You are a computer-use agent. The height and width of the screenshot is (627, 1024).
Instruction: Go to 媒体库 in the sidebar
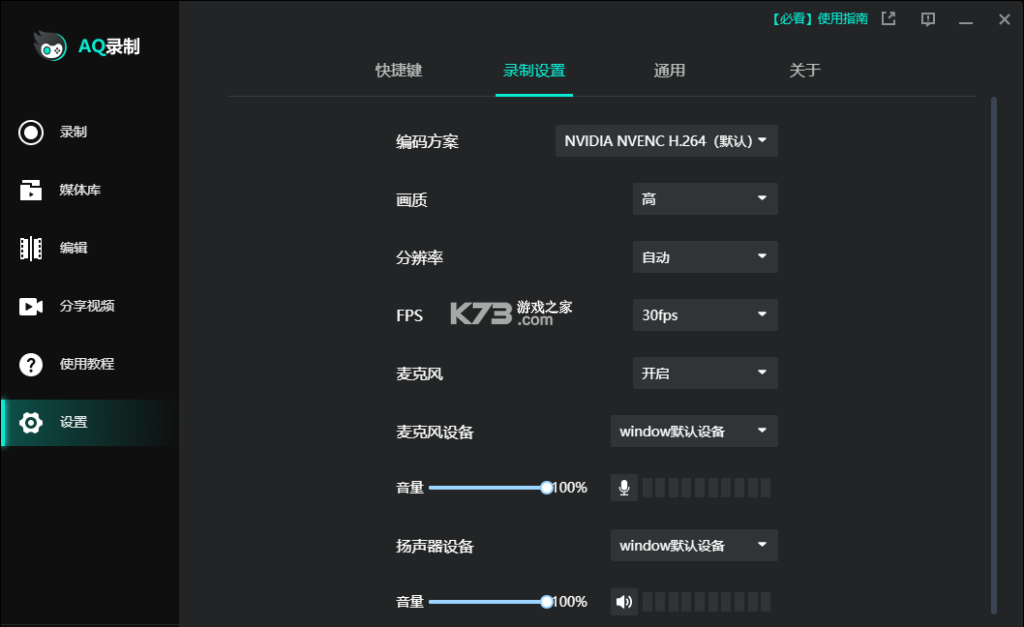pyautogui.click(x=89, y=190)
